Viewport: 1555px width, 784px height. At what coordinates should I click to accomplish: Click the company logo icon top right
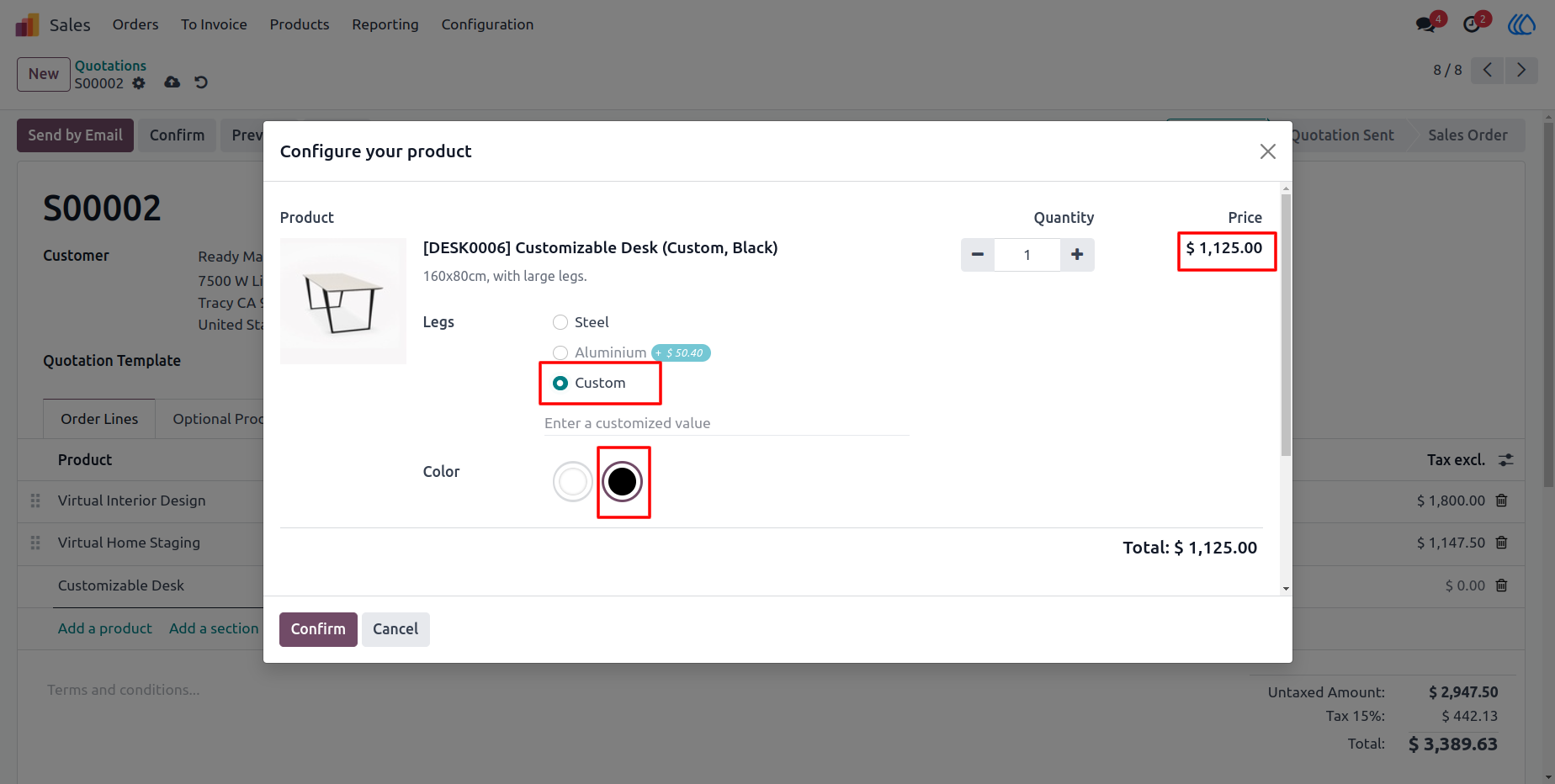point(1521,24)
